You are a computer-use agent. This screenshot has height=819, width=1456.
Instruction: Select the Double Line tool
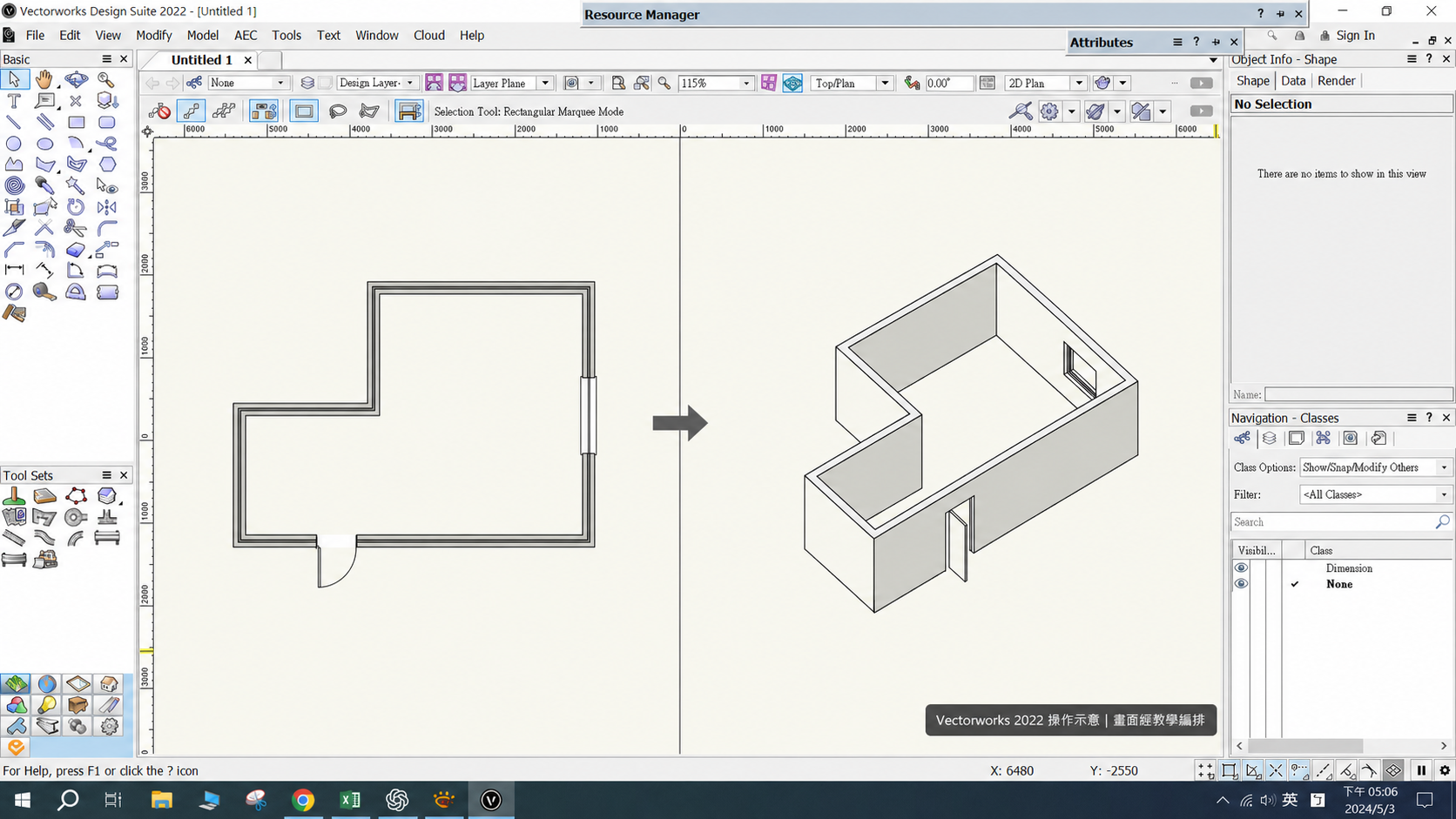tap(44, 122)
